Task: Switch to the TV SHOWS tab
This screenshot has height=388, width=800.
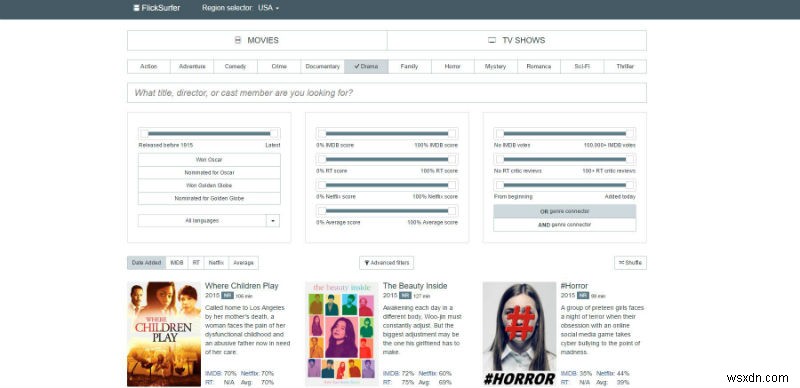Action: click(x=517, y=40)
